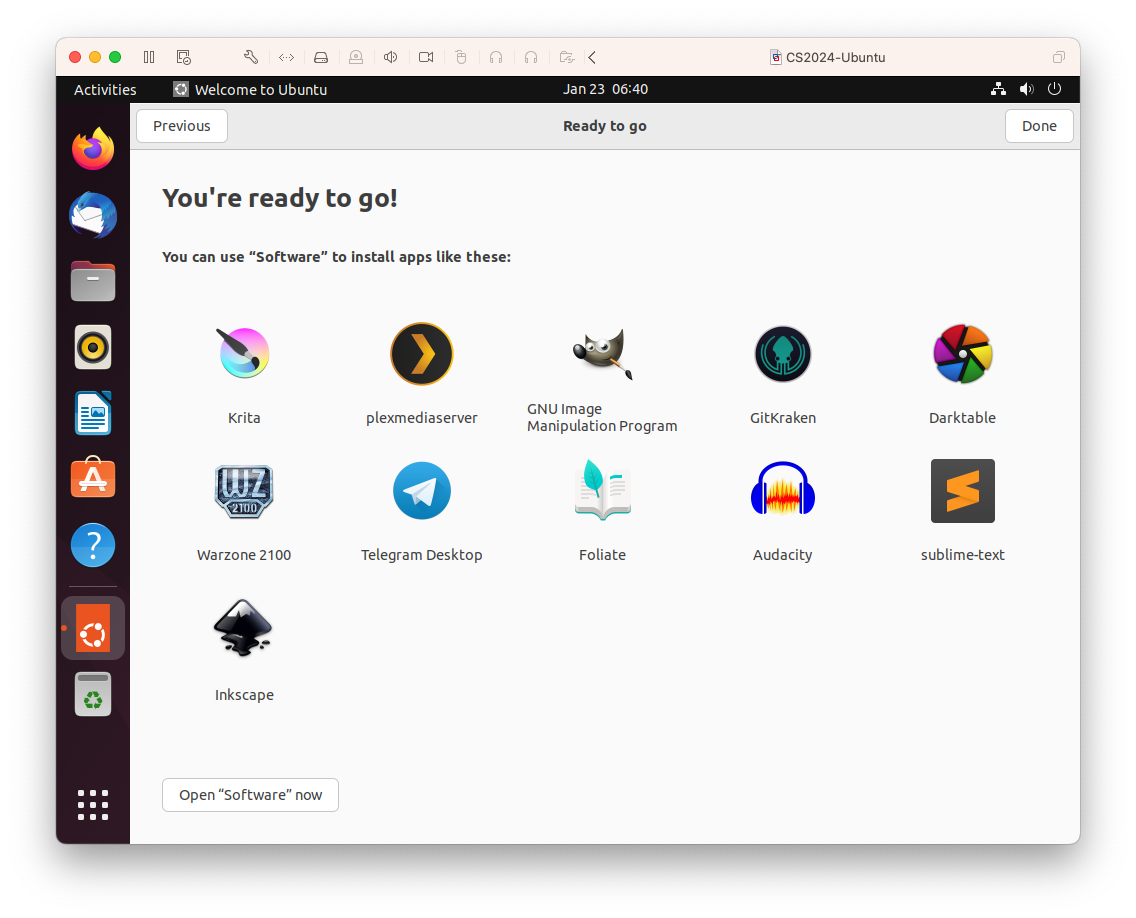Open the GitKraken app icon
The width and height of the screenshot is (1136, 918).
pos(782,354)
